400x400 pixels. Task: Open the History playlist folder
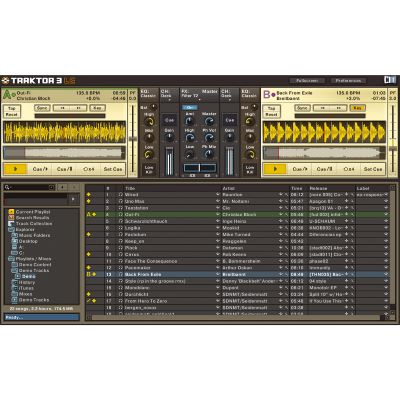[x=27, y=282]
